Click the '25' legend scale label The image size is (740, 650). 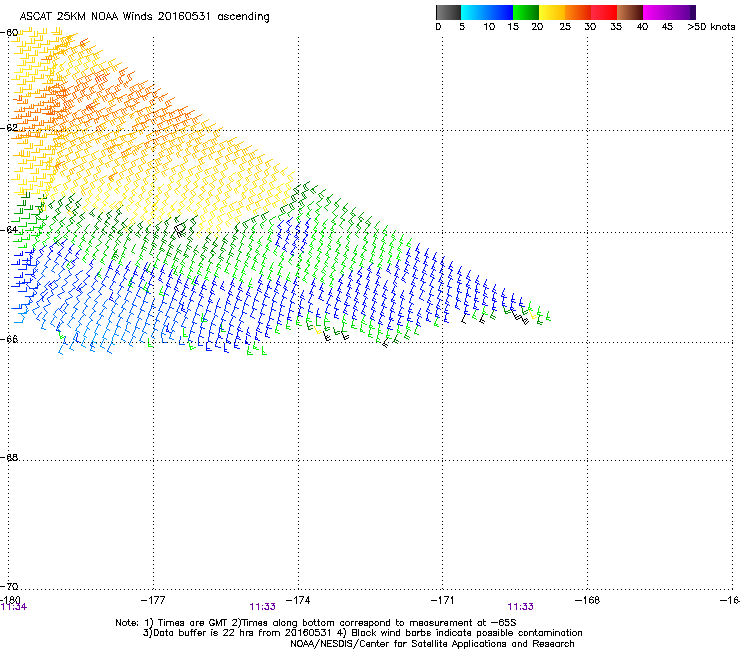[565, 27]
